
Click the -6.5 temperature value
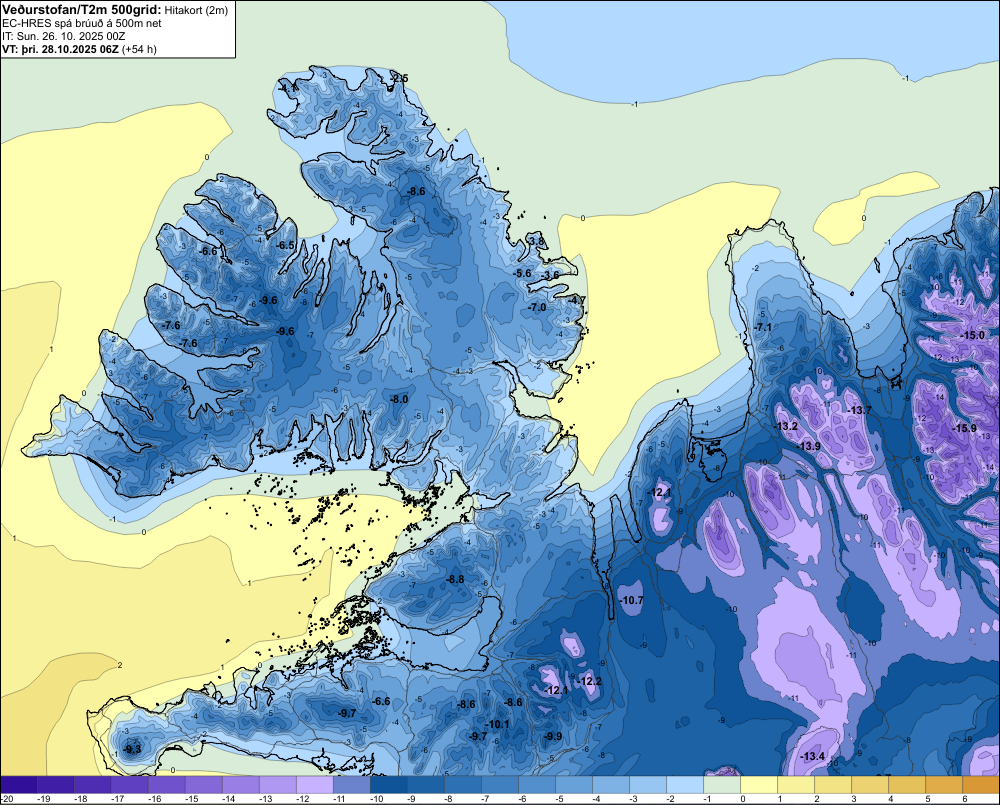pos(285,245)
